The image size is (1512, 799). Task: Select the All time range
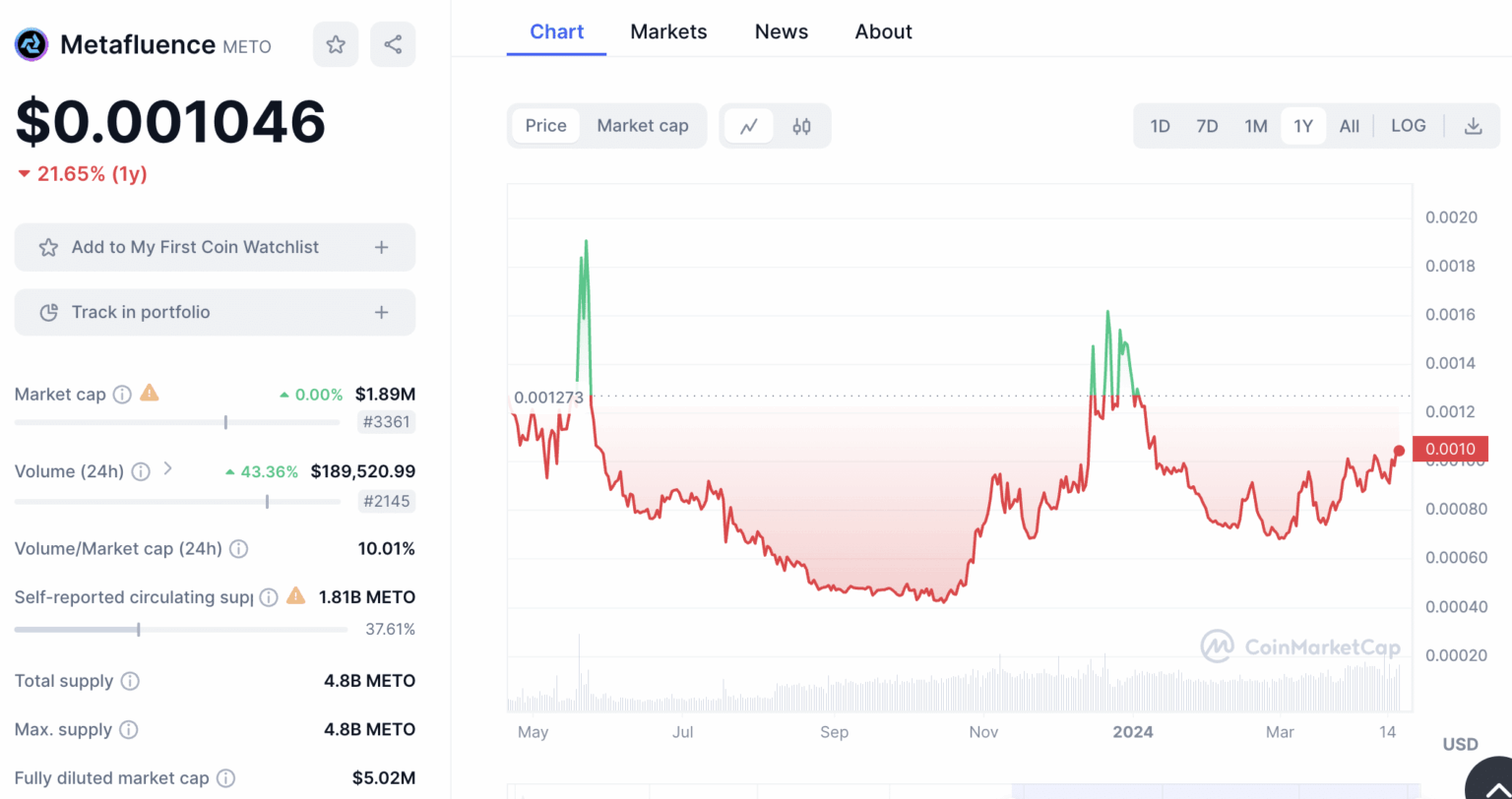1349,126
